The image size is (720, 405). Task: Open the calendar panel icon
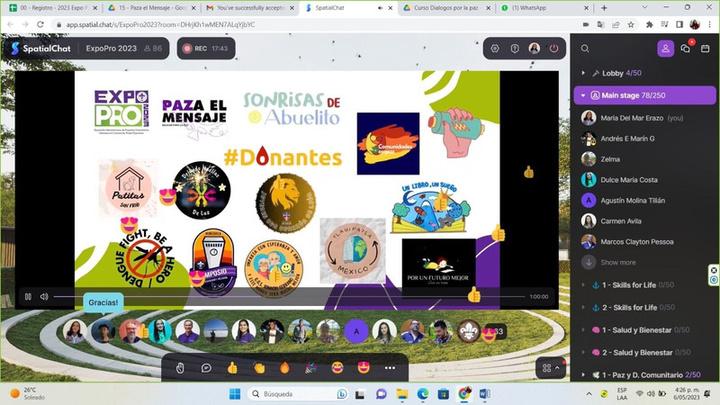(x=705, y=48)
